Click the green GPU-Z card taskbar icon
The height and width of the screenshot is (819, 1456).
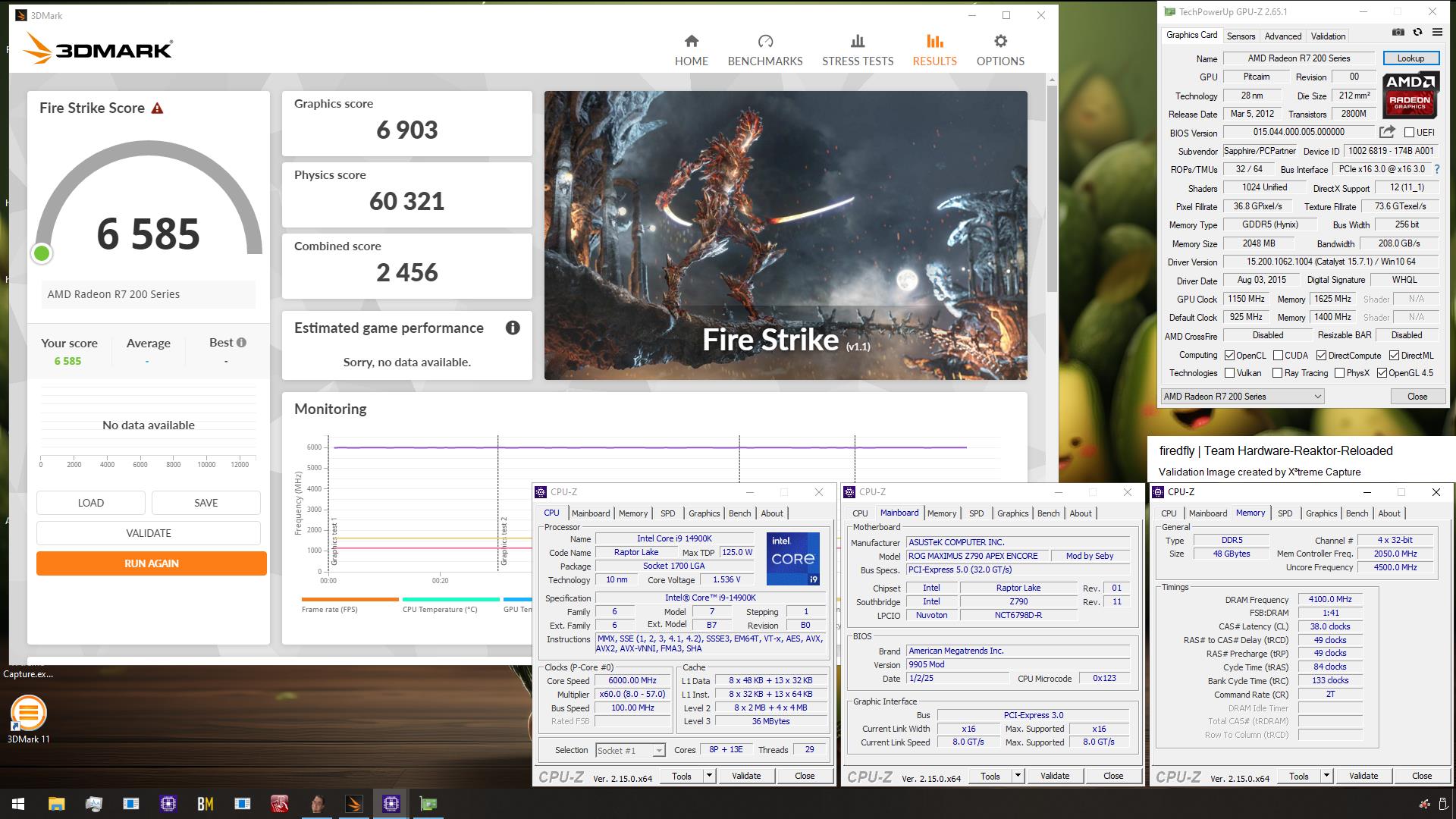tap(428, 804)
